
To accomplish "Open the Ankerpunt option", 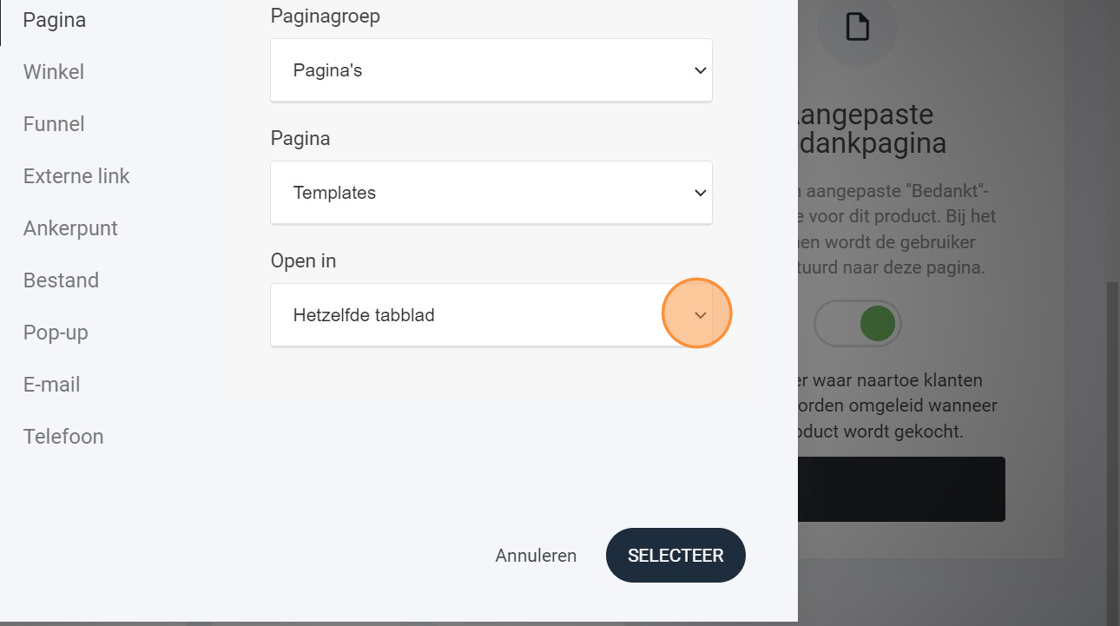I will 70,228.
